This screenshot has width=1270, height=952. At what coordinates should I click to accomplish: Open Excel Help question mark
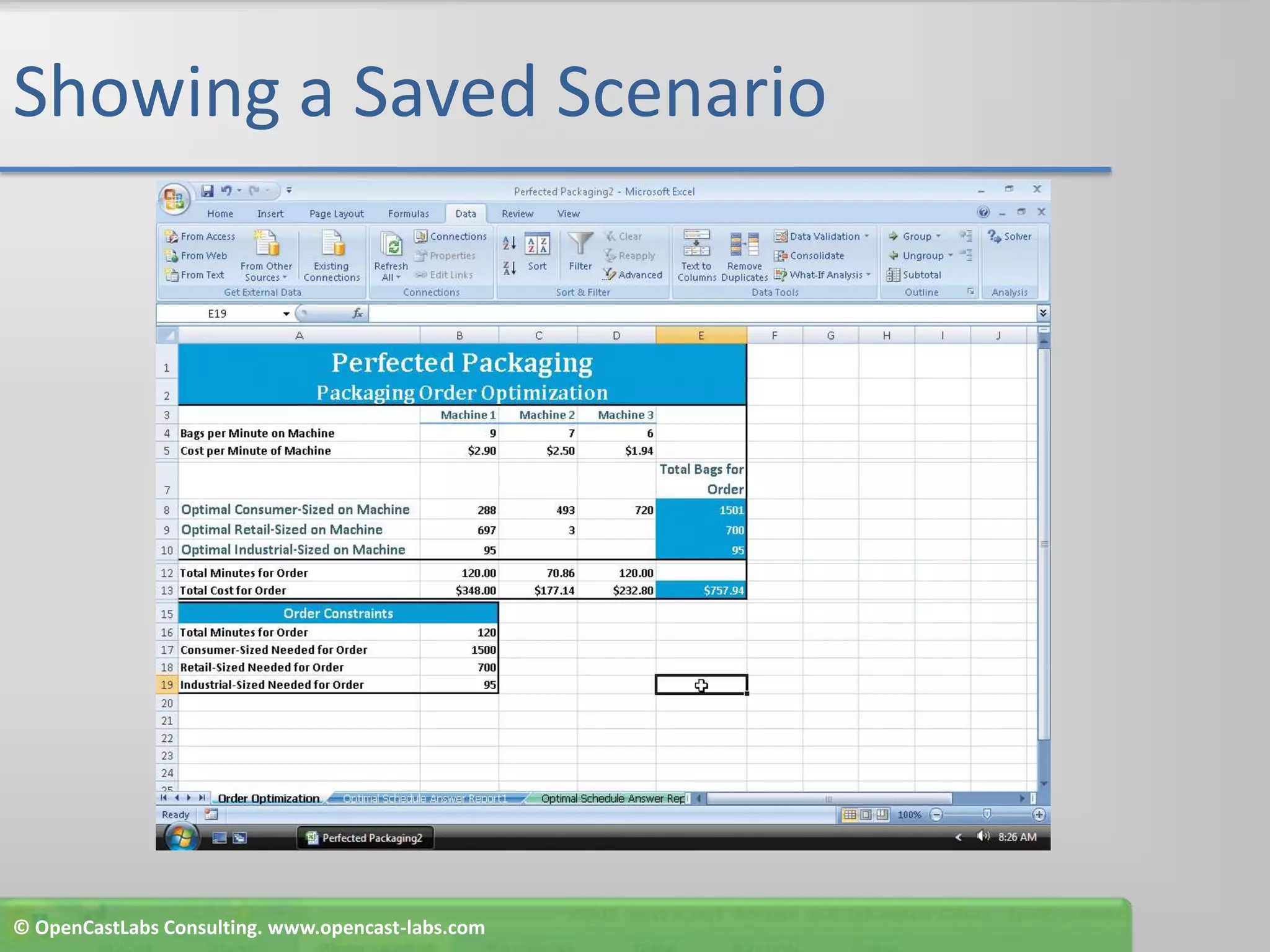[x=984, y=212]
